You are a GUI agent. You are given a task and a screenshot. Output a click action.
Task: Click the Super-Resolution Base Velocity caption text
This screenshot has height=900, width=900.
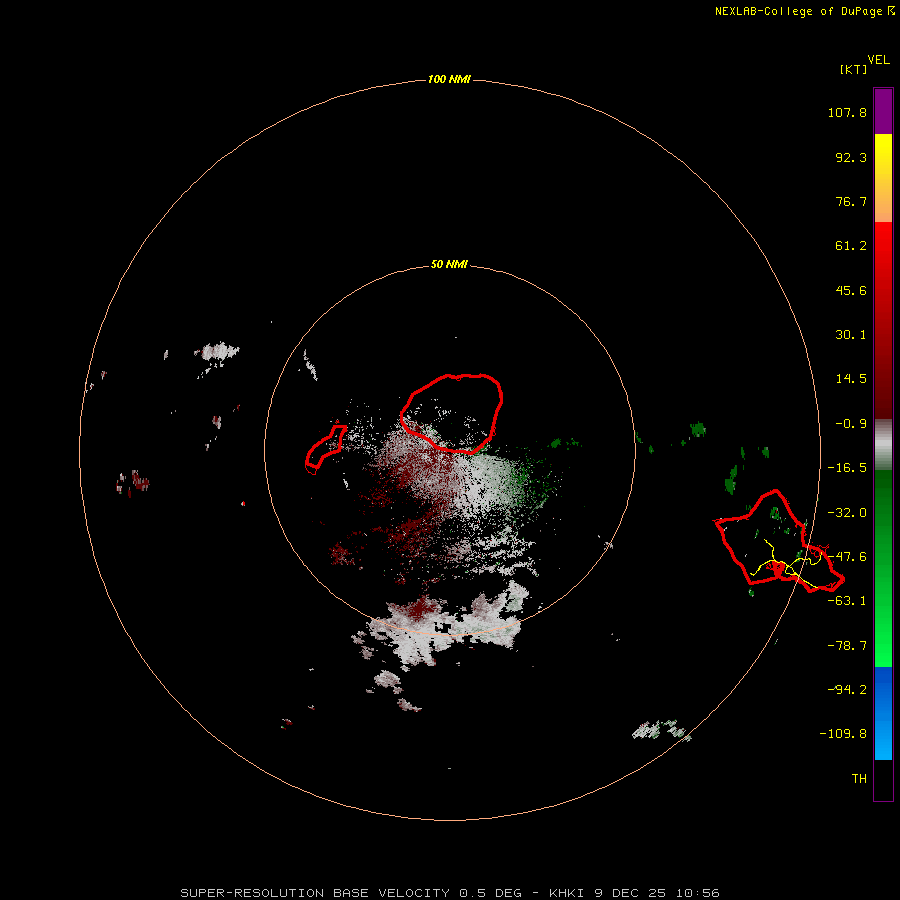click(449, 893)
